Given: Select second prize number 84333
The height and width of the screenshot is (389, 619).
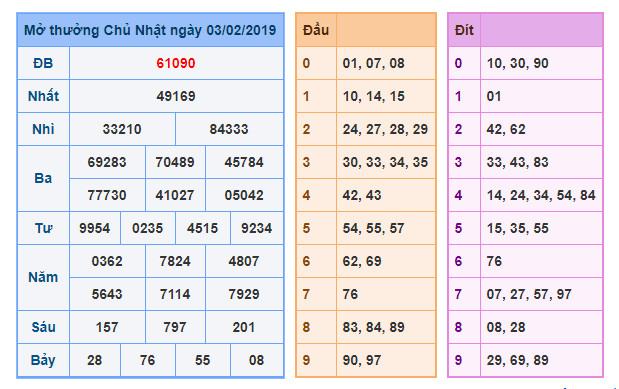Looking at the screenshot, I should point(229,129).
